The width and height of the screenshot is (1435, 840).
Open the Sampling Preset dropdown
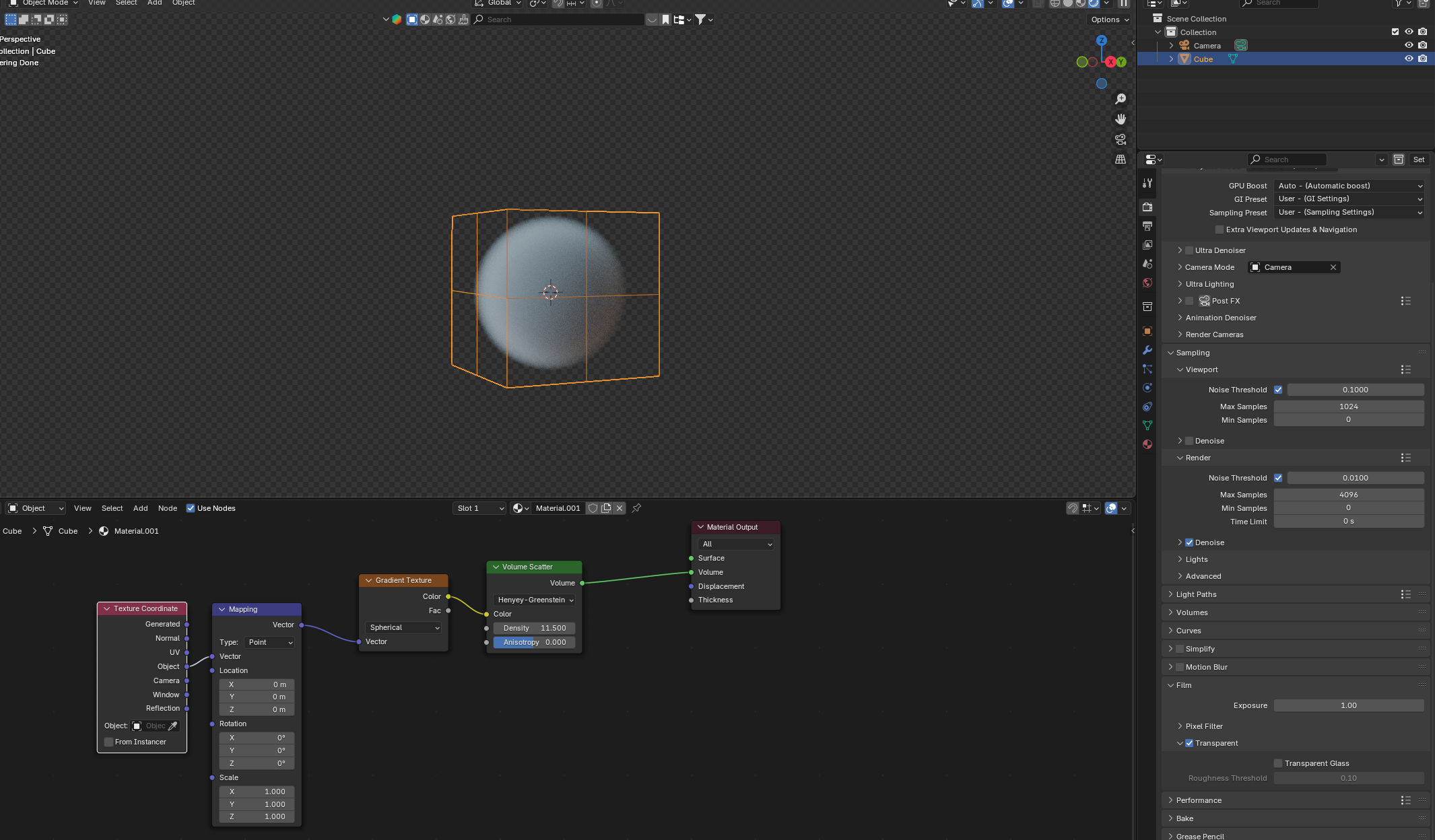click(1349, 212)
